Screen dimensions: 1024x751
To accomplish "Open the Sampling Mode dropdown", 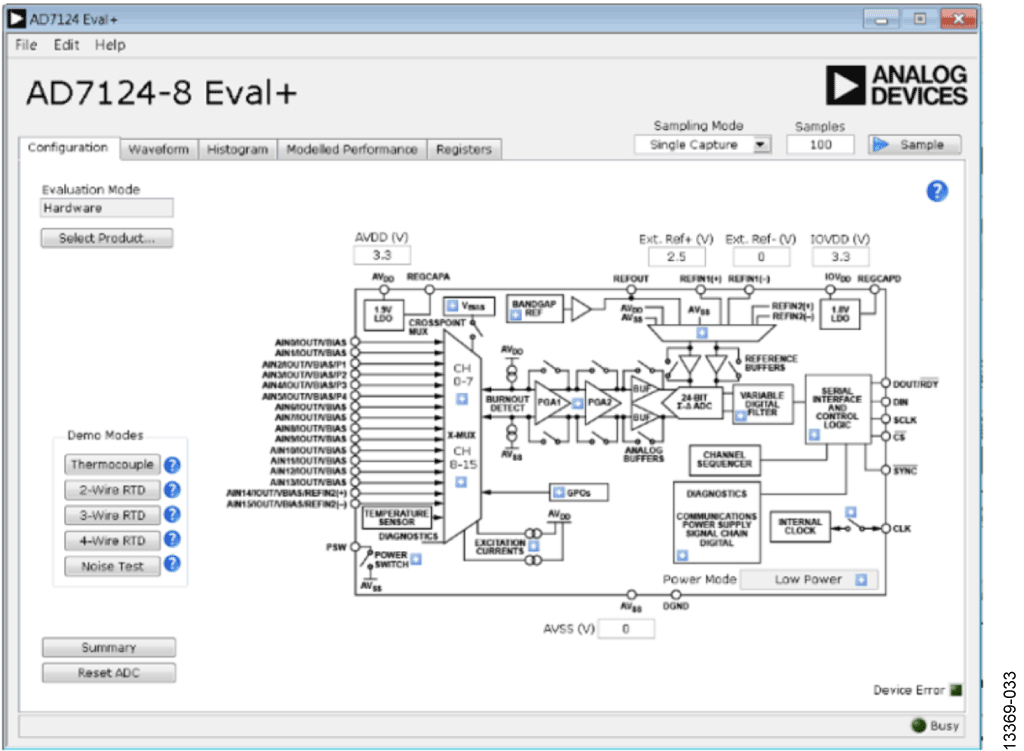I will pos(761,145).
